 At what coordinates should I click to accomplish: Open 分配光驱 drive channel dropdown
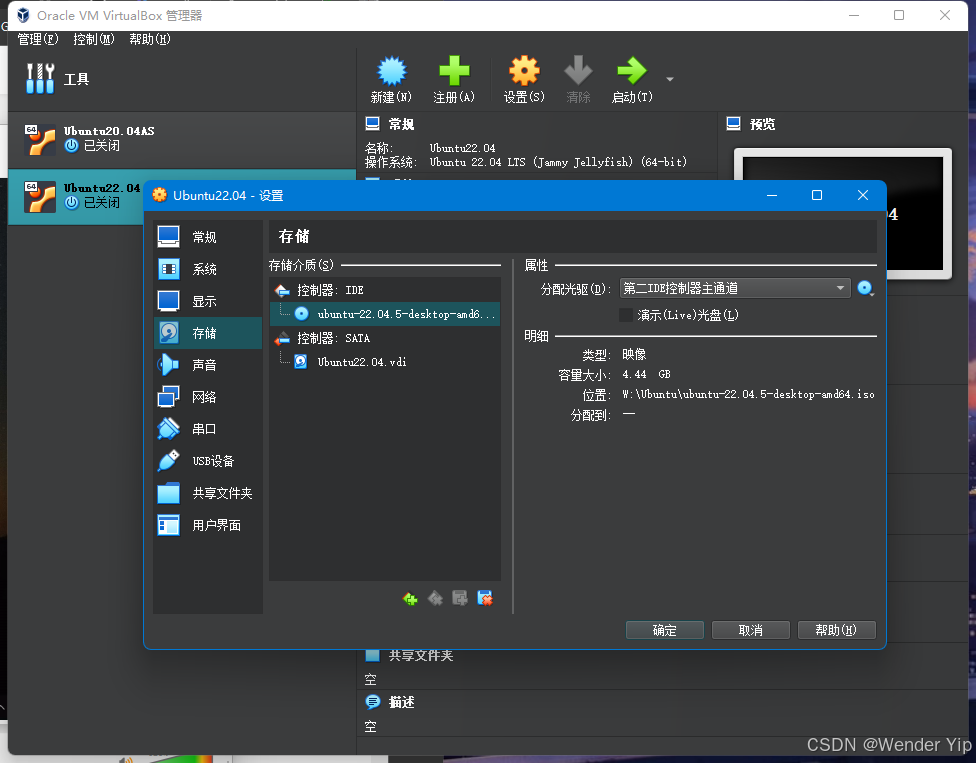pyautogui.click(x=735, y=288)
